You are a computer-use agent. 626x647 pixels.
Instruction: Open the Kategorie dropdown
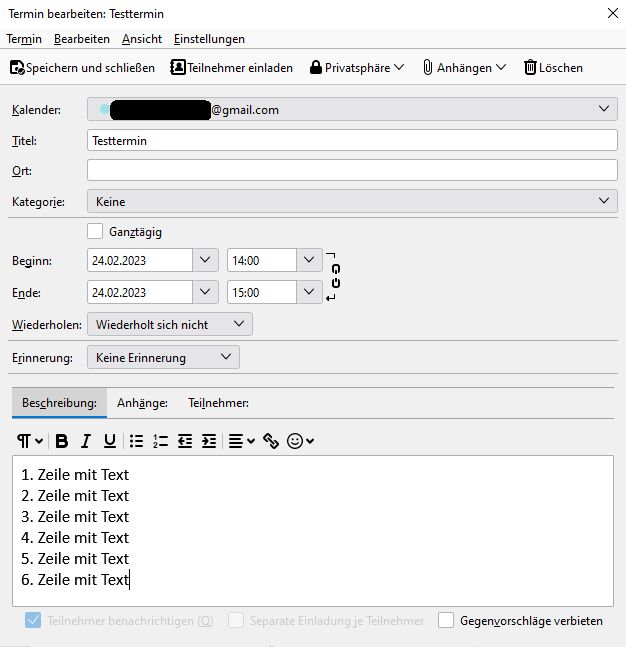click(352, 201)
